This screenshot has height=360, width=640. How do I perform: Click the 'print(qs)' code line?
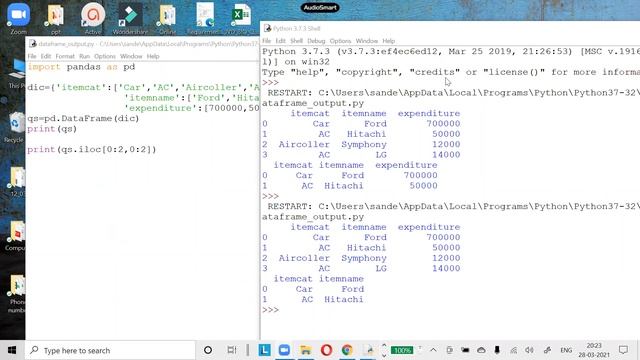pos(52,129)
